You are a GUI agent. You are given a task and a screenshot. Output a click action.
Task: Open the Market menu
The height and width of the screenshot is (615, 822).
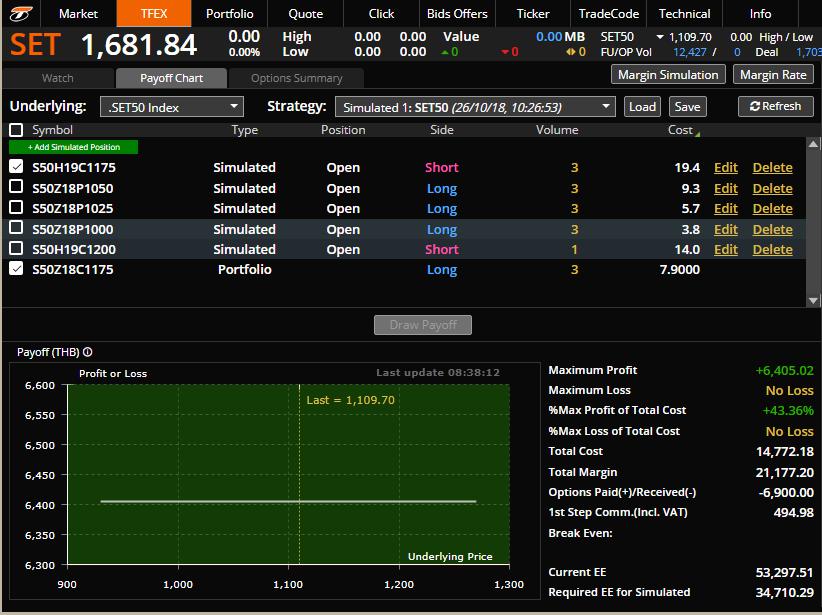(78, 14)
